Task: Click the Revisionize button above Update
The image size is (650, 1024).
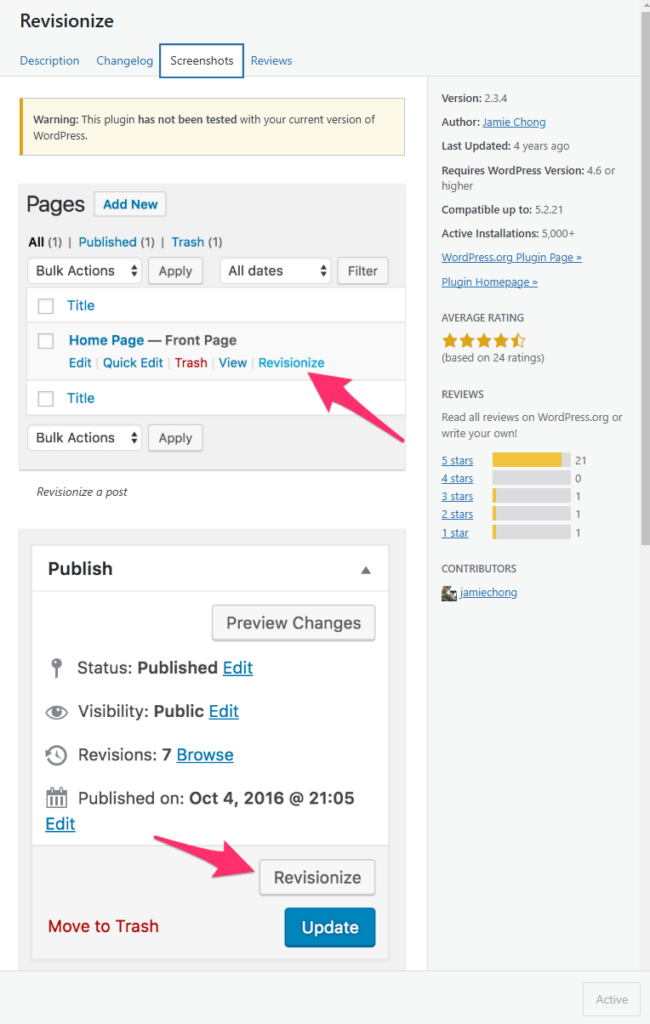Action: pyautogui.click(x=317, y=878)
